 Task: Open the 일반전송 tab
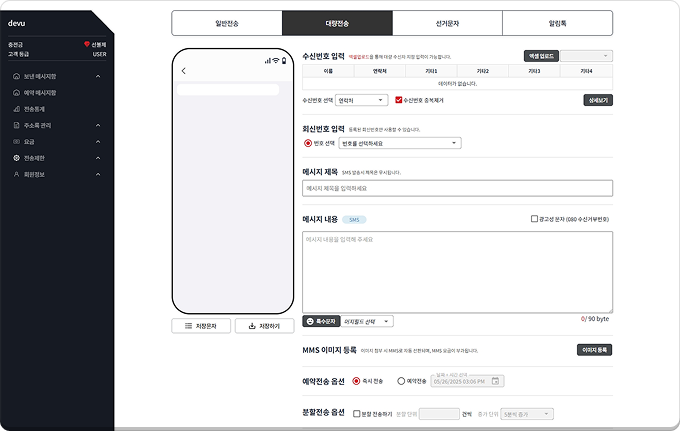pos(227,23)
